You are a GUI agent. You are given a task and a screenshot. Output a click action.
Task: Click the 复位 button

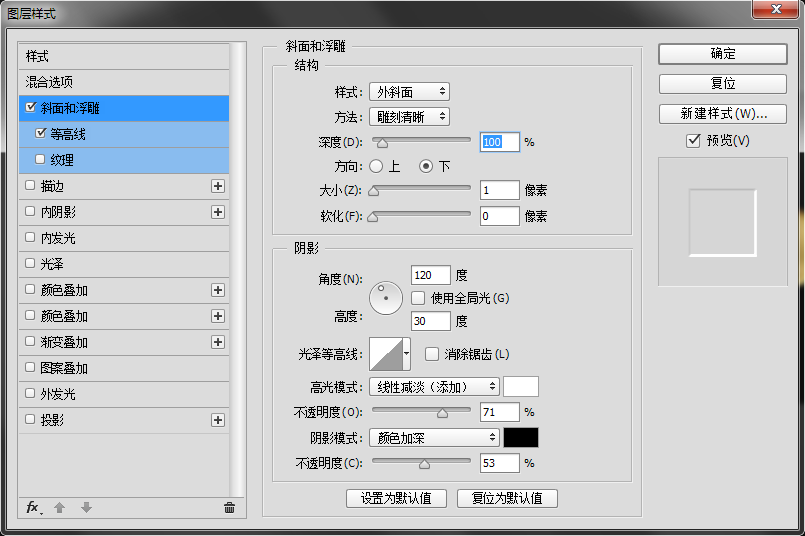pyautogui.click(x=722, y=84)
